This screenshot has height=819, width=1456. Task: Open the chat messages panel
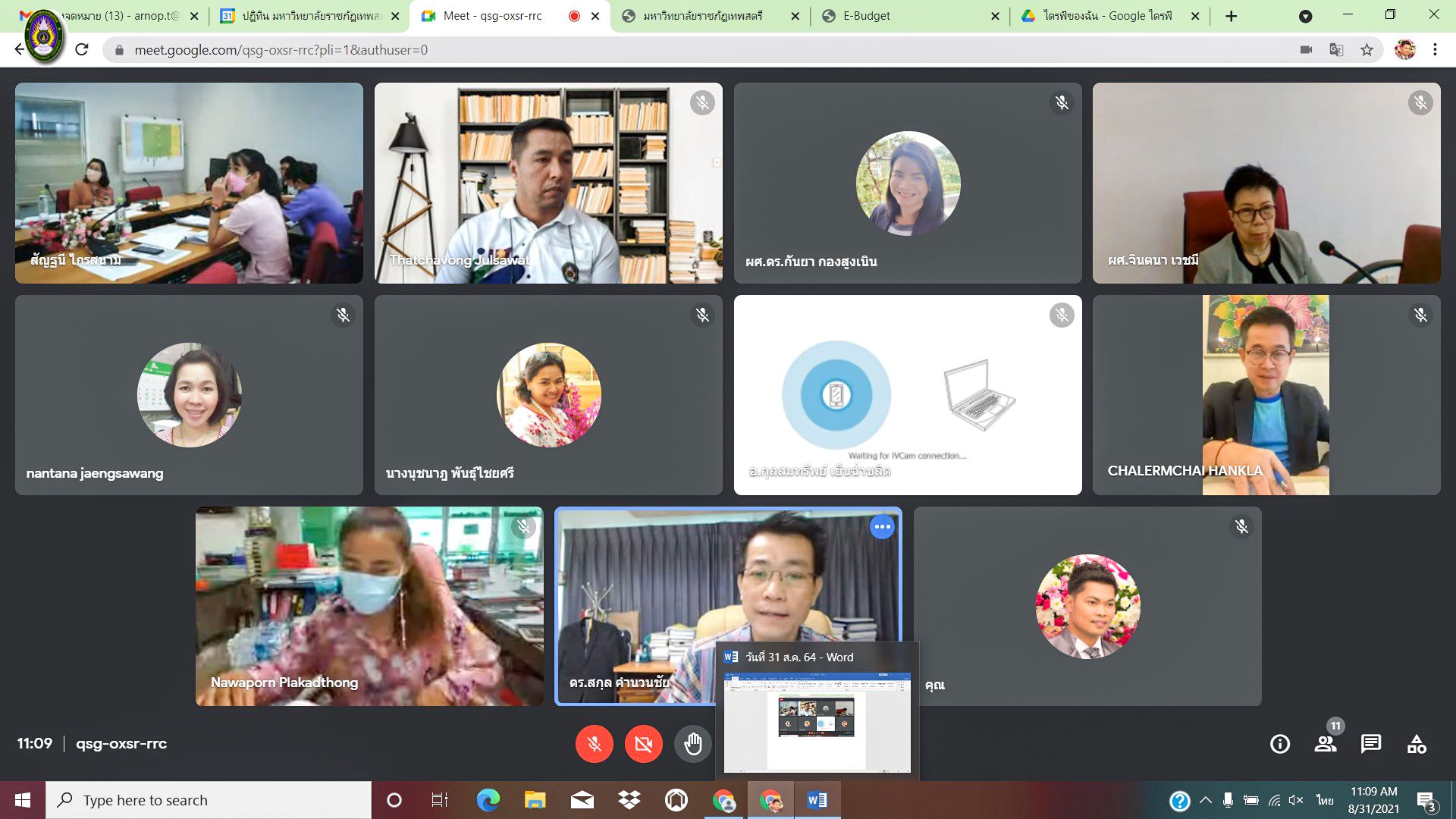coord(1370,744)
